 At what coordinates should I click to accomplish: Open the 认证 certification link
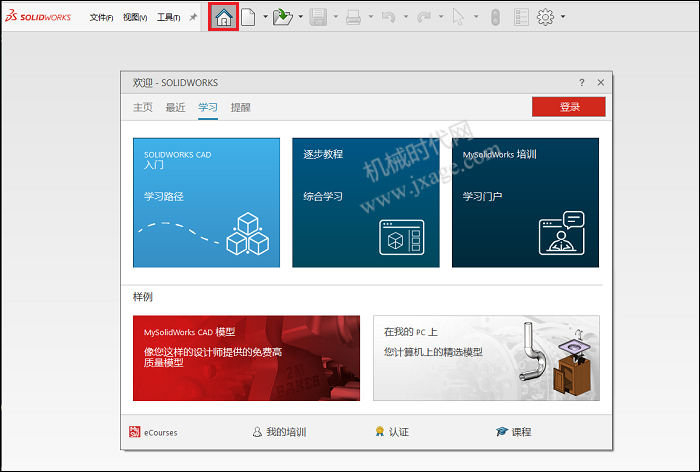[392, 432]
